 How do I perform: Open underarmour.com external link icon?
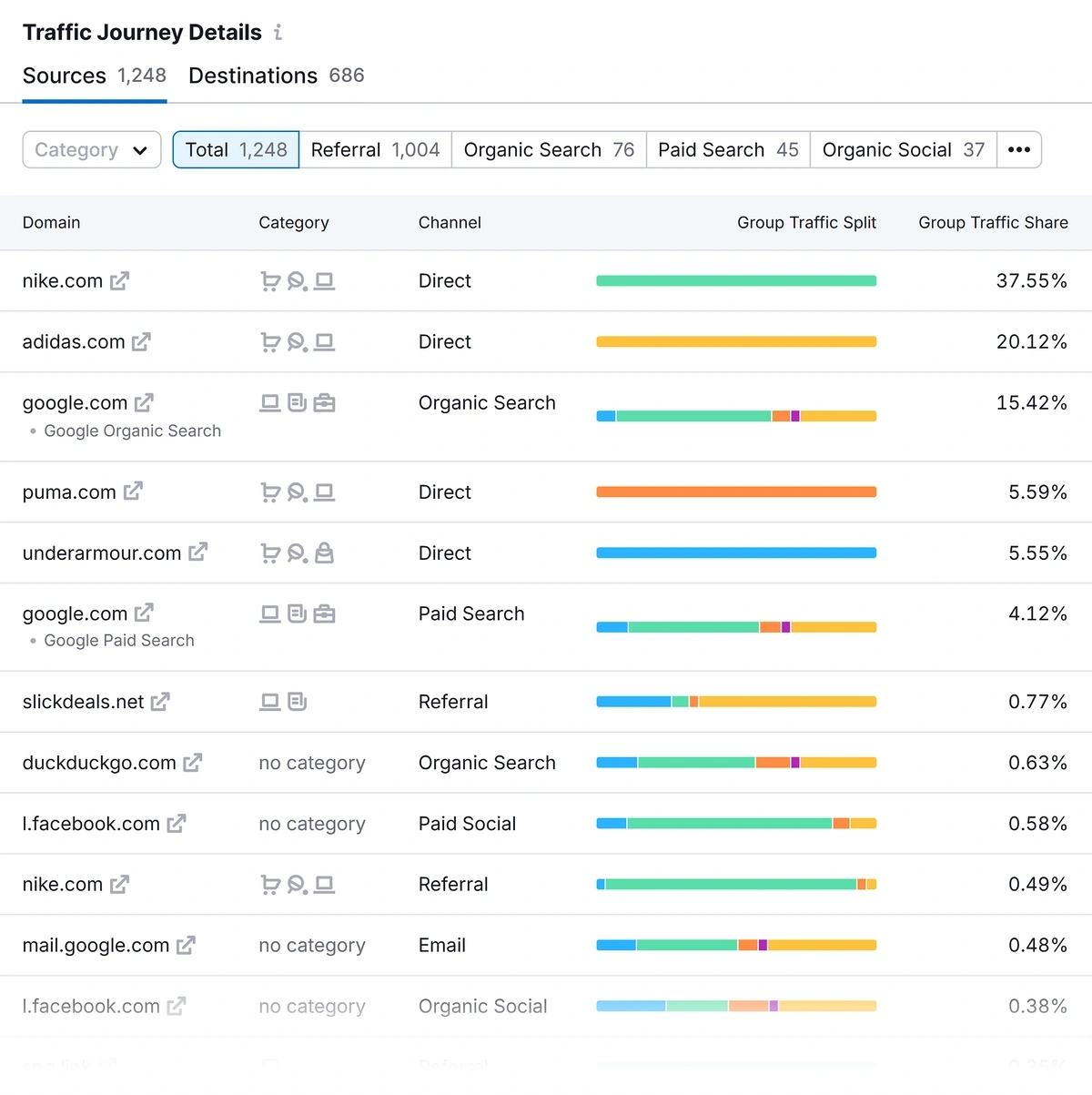coord(197,553)
